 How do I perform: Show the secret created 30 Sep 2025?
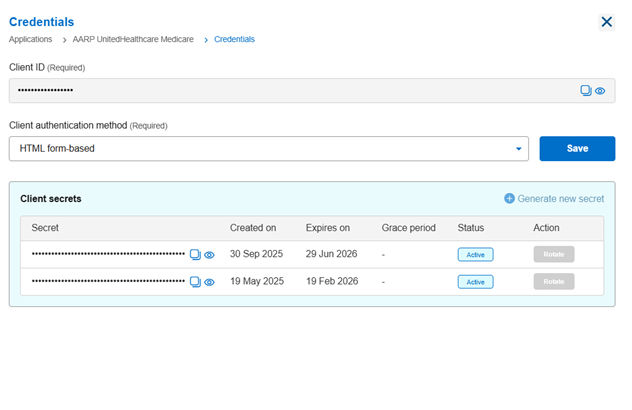click(x=209, y=255)
